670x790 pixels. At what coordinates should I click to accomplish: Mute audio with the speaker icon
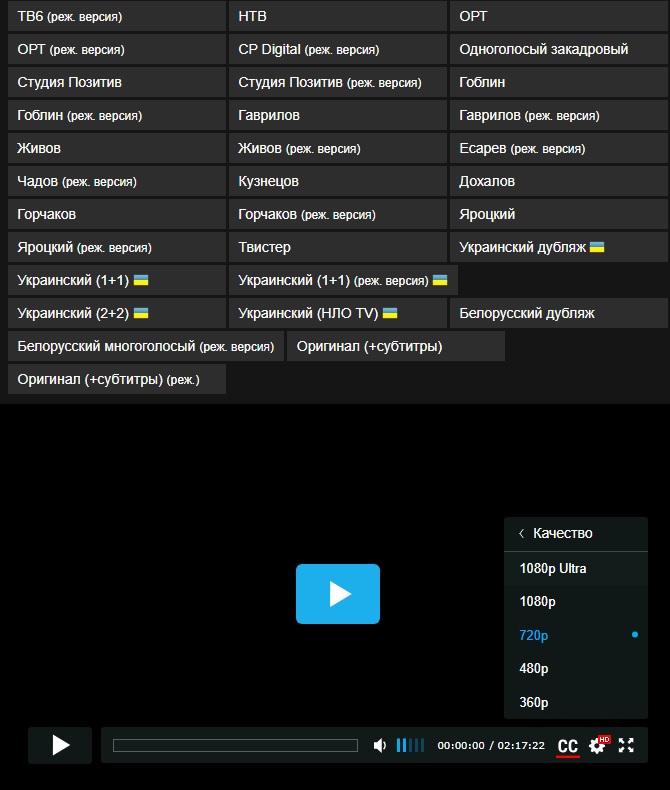379,745
